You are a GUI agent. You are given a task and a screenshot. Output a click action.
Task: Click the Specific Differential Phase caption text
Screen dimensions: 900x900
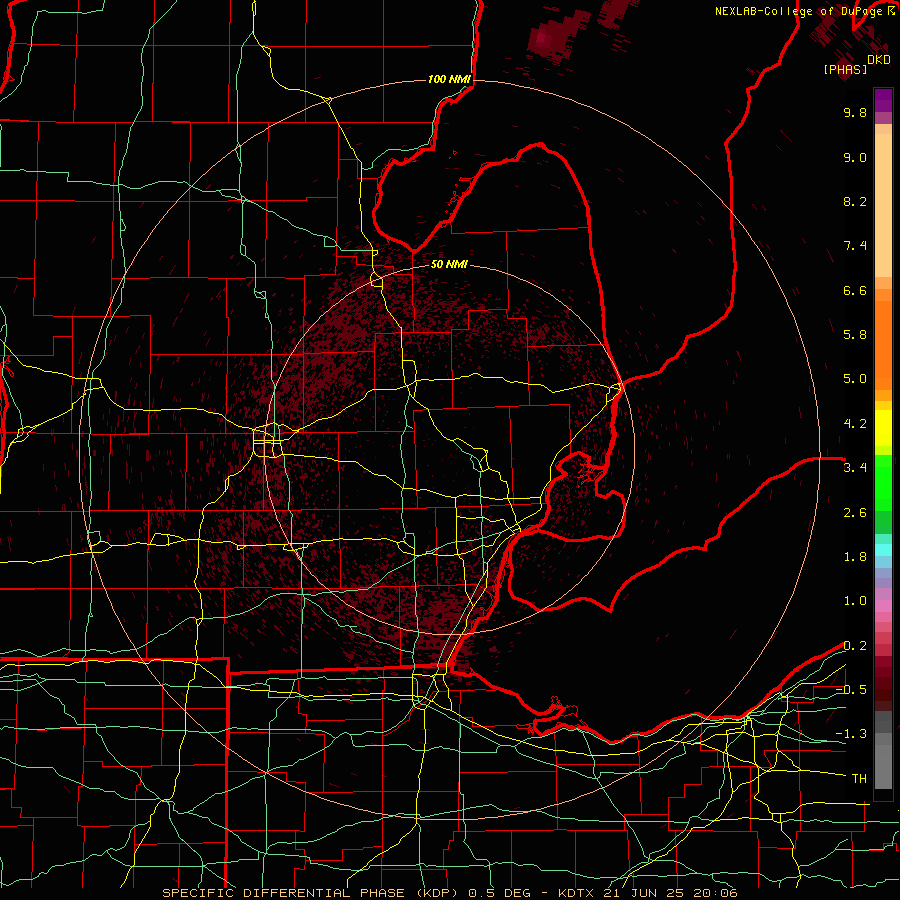coord(449,893)
